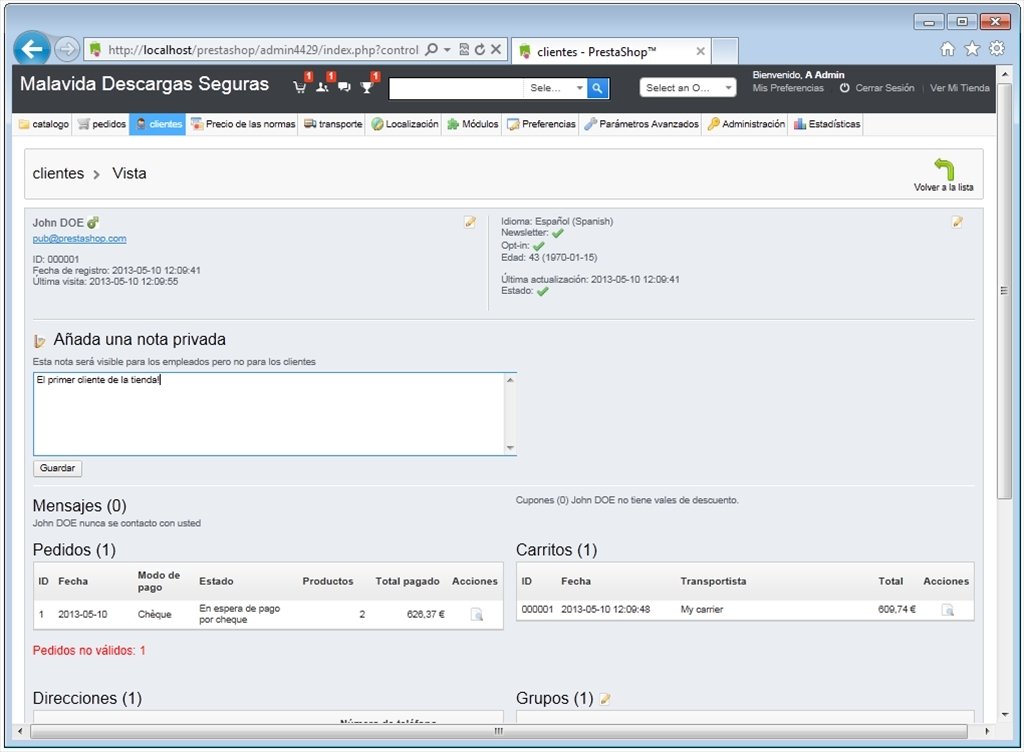
Task: Edit John DOE customer details pencil icon
Action: click(470, 222)
